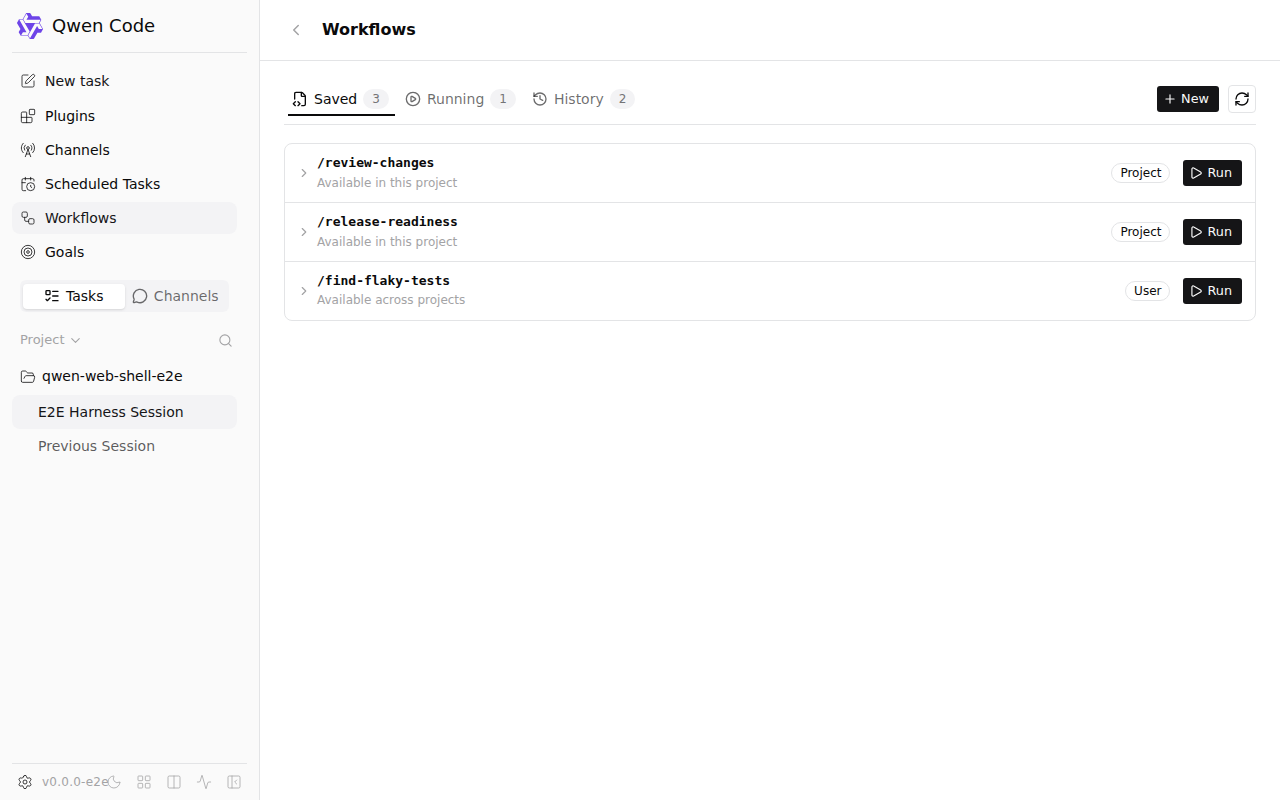Screen dimensions: 1280x800
Task: Switch to the Channels segmented tab
Action: coord(175,296)
